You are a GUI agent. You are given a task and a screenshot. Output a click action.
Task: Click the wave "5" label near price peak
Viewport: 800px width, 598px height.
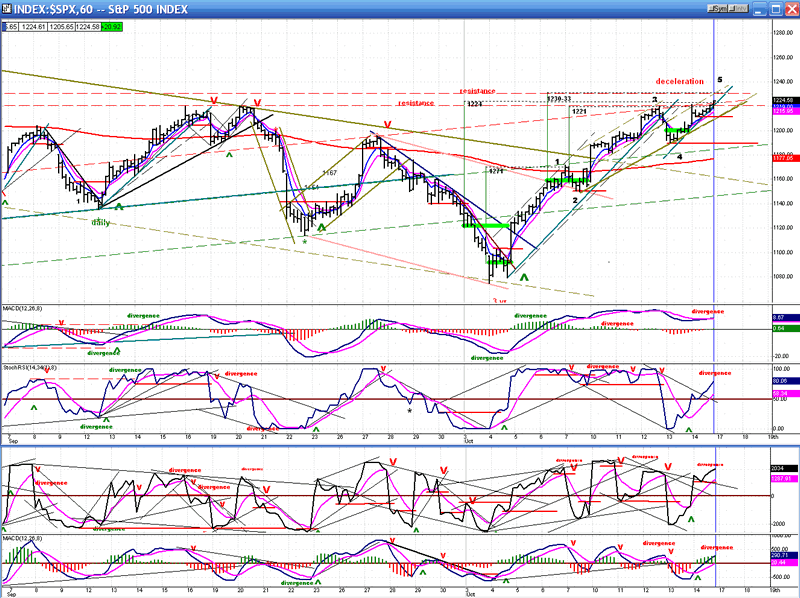tap(719, 79)
